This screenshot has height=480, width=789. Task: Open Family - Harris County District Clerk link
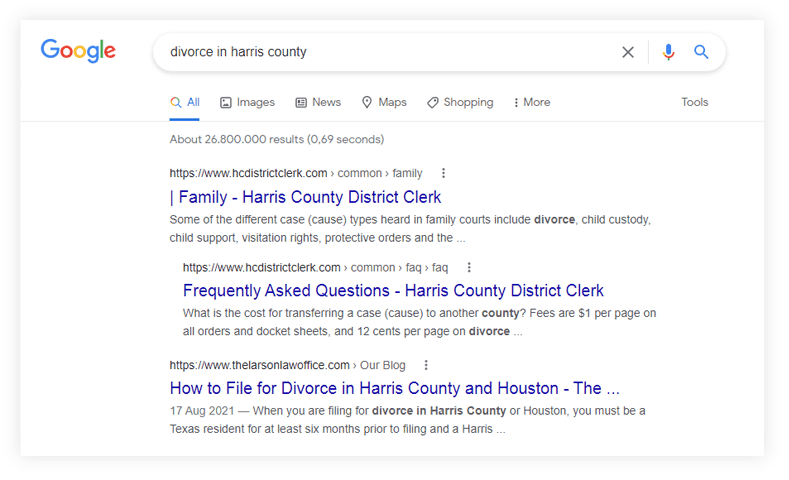(x=305, y=197)
